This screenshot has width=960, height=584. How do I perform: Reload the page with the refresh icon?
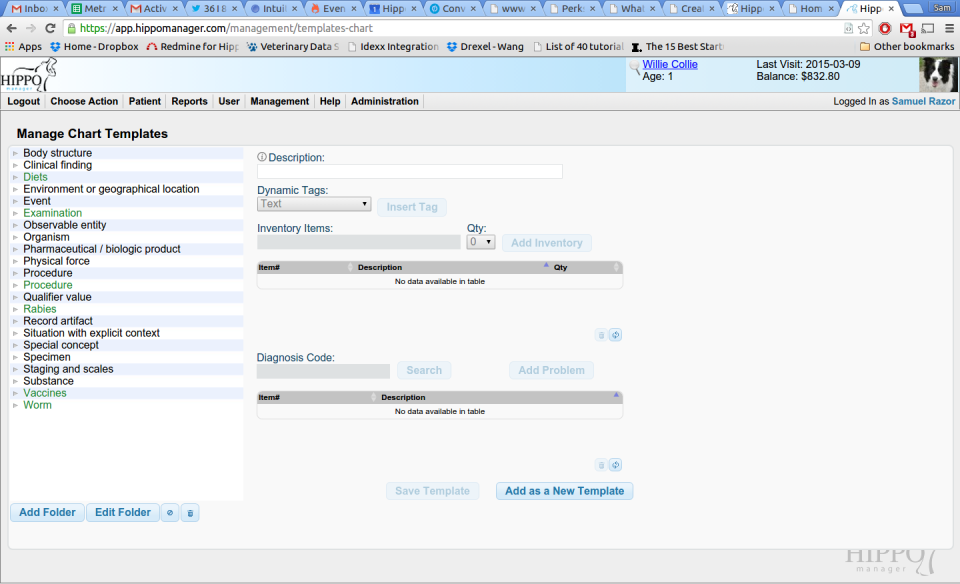click(x=50, y=28)
